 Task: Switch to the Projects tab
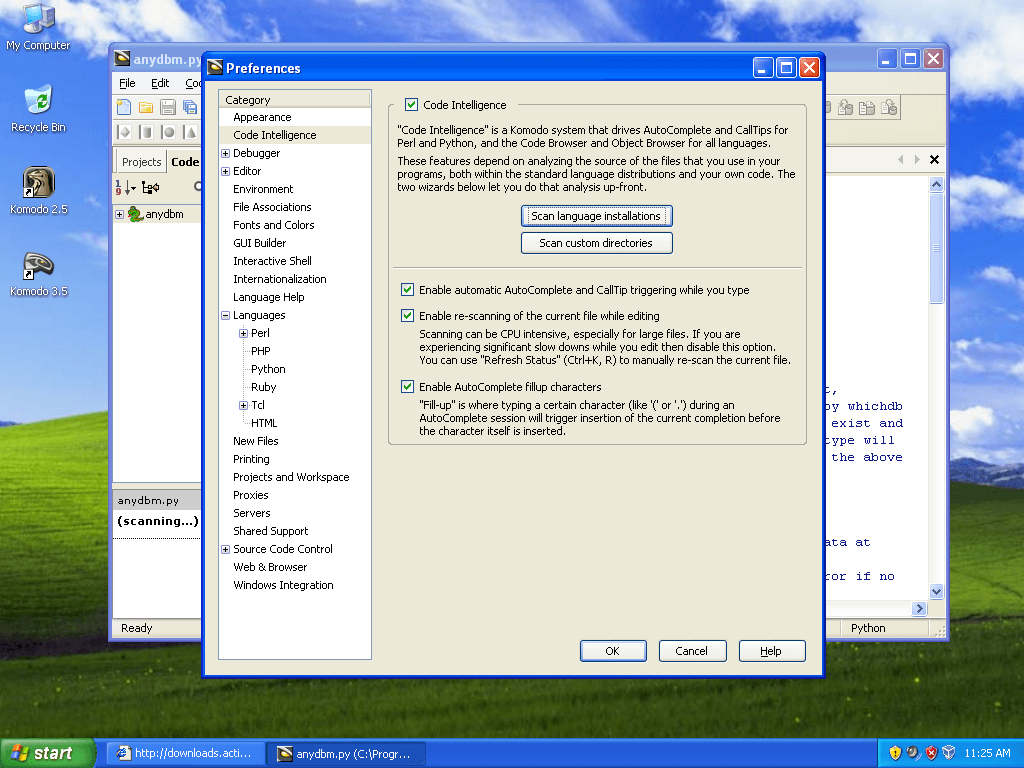click(x=141, y=162)
